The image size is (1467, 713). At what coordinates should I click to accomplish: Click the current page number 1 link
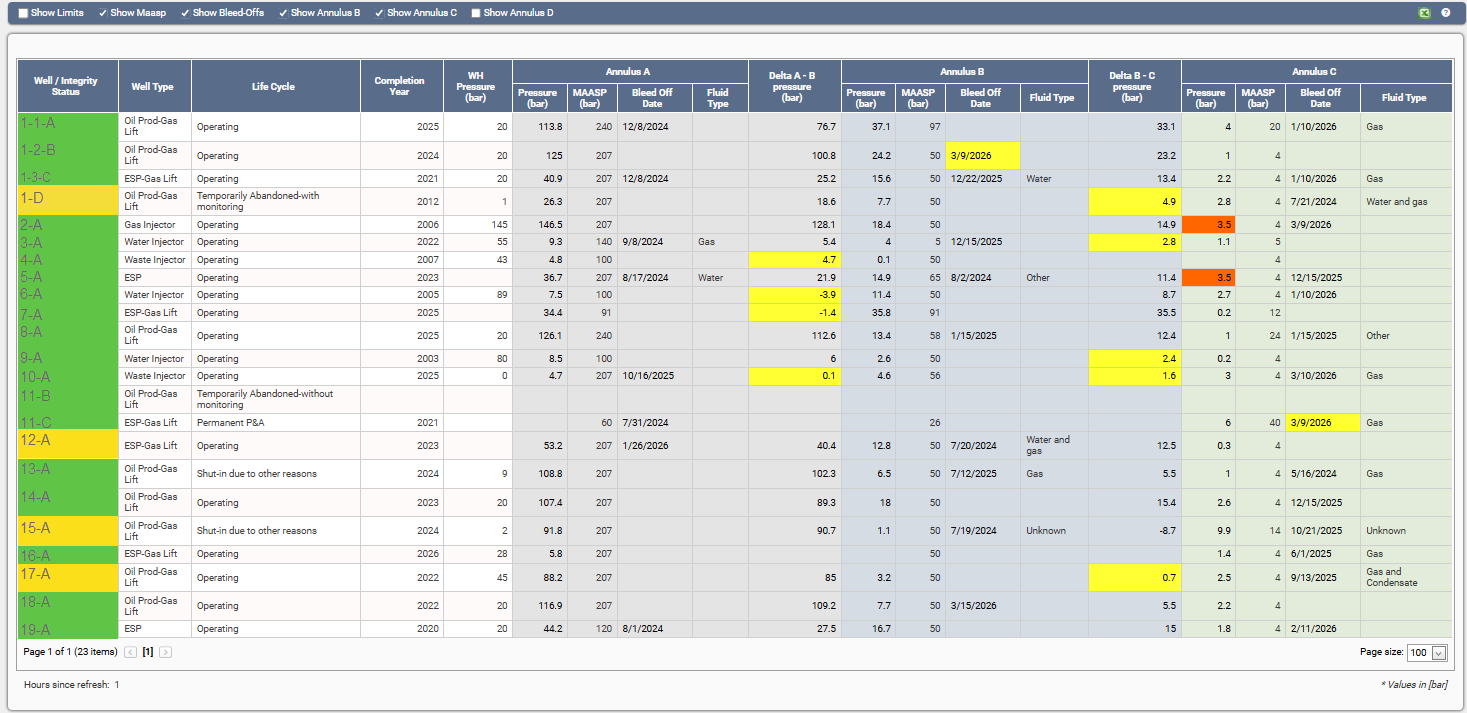pyautogui.click(x=148, y=652)
